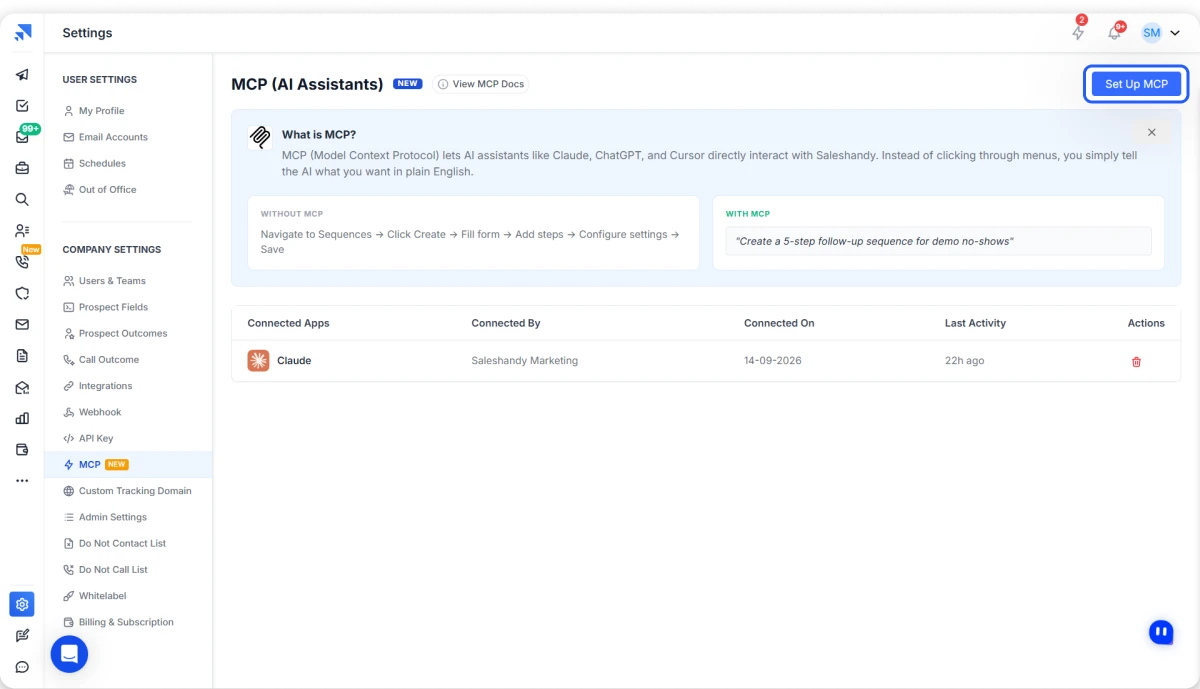This screenshot has width=1200, height=689.
Task: Click the What is MCP icon
Action: click(260, 137)
